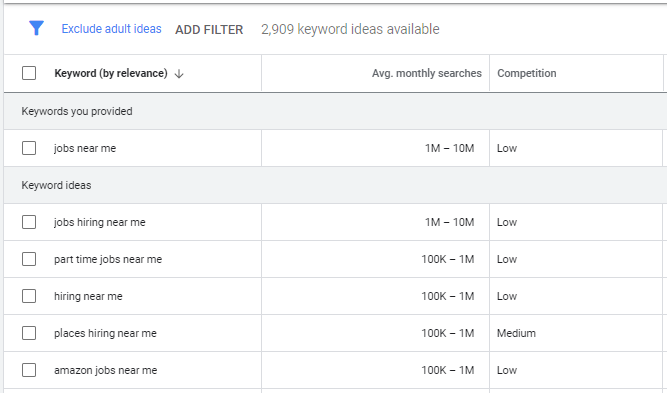Click the 'part time jobs near me' keyword

point(108,259)
